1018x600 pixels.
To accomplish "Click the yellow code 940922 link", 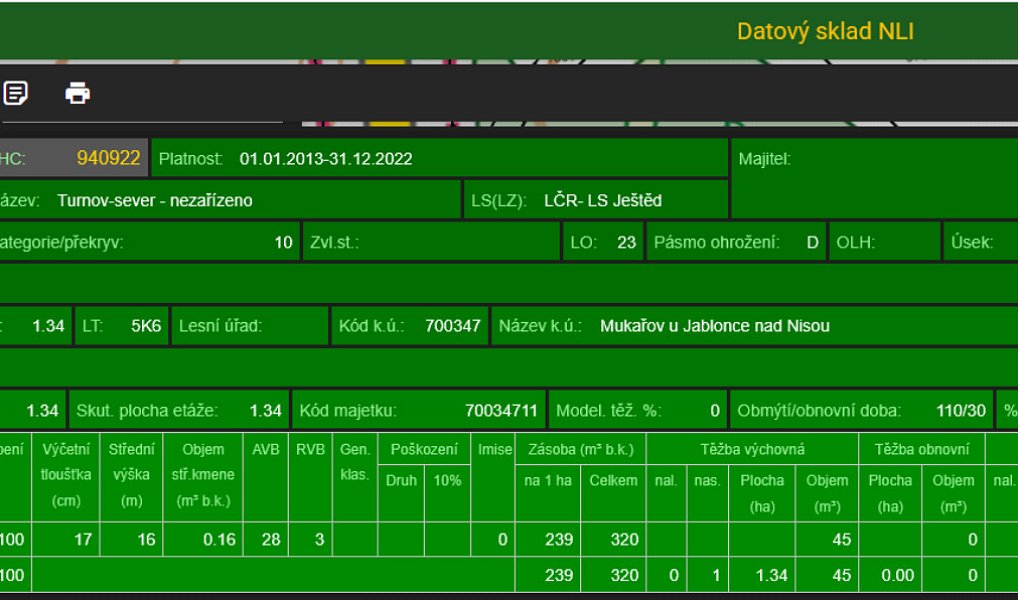I will pyautogui.click(x=108, y=158).
